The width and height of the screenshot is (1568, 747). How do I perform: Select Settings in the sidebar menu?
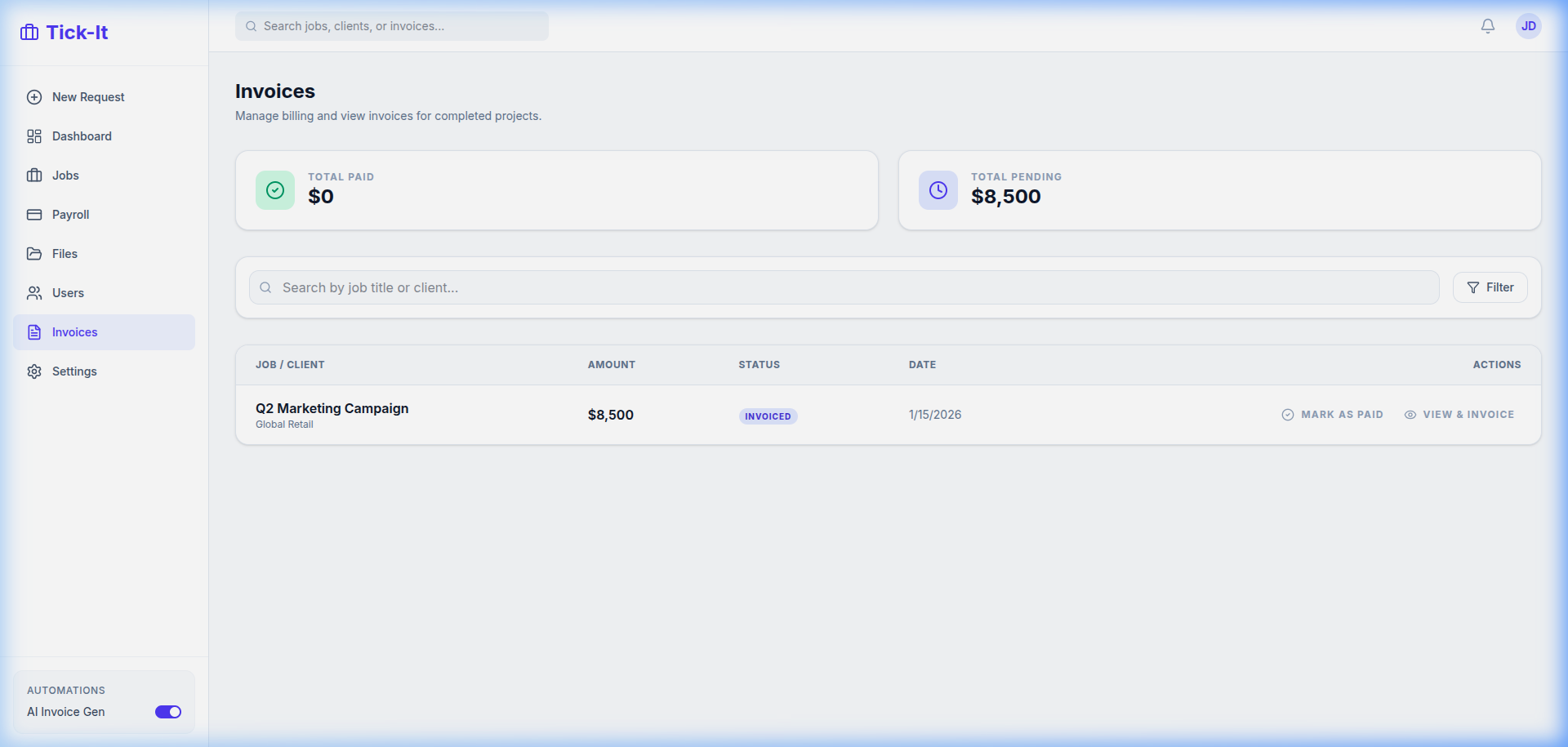pos(73,371)
